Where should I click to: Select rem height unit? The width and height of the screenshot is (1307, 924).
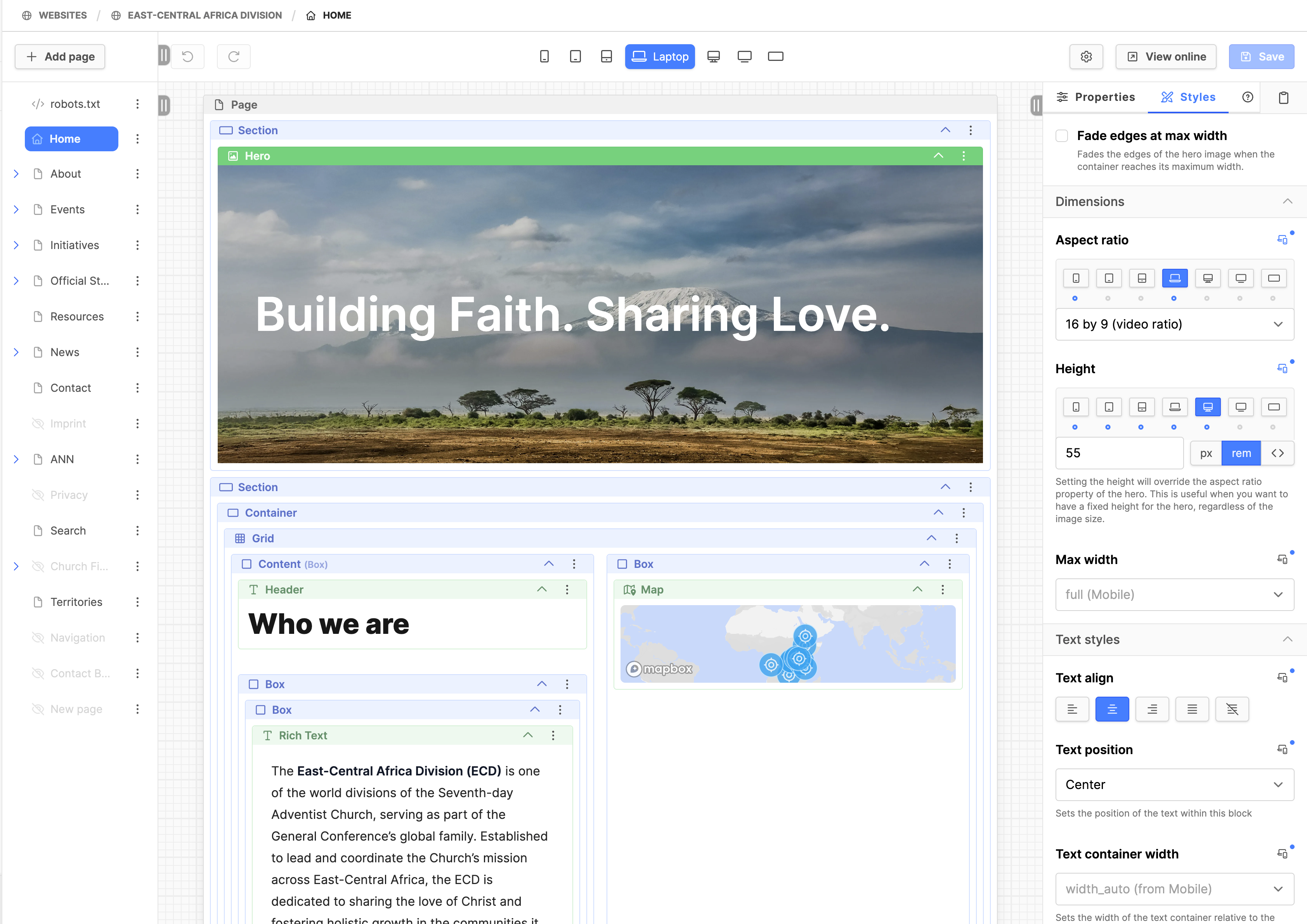(x=1240, y=453)
